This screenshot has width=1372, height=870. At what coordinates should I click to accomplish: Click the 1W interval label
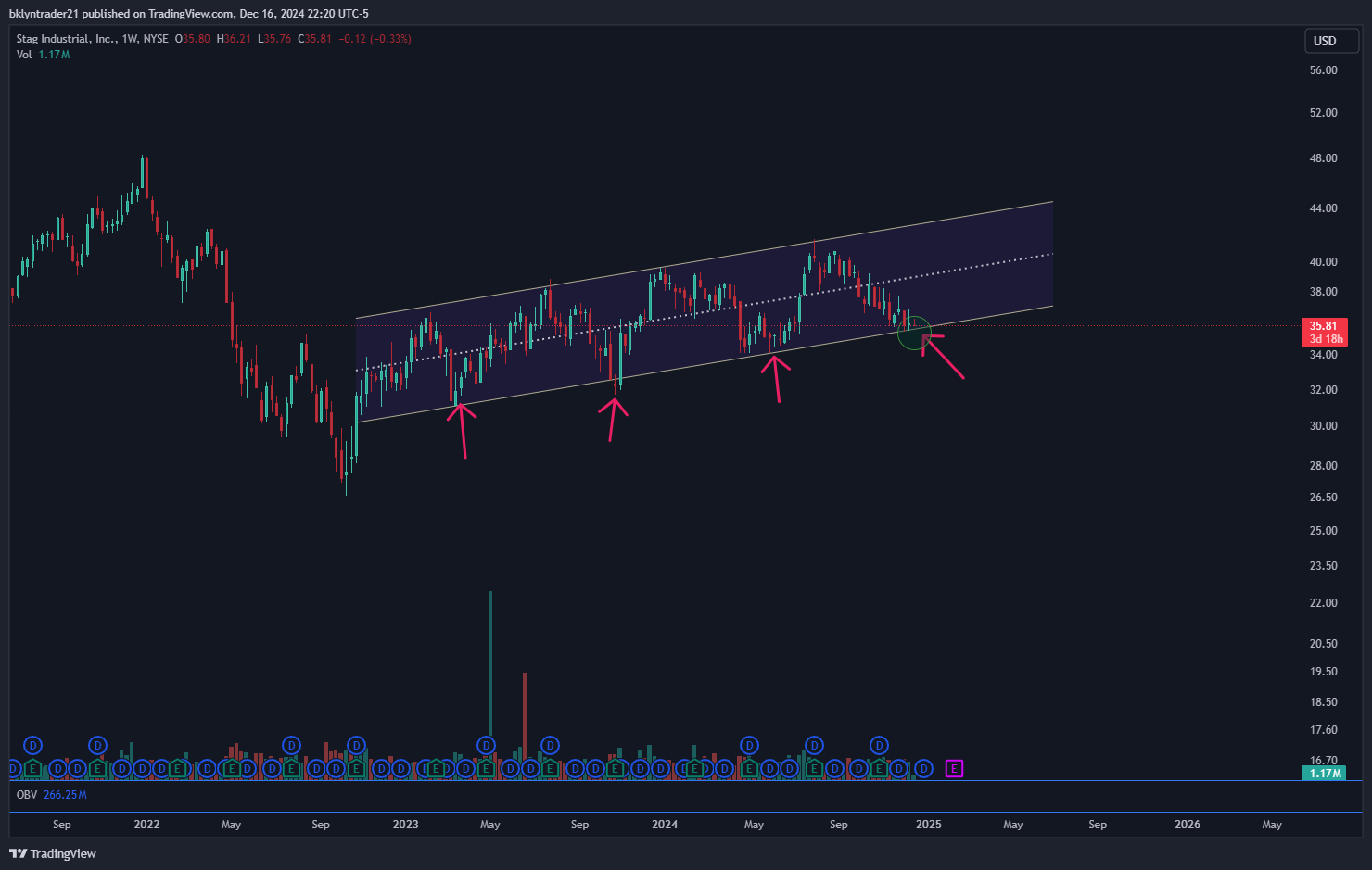point(130,39)
